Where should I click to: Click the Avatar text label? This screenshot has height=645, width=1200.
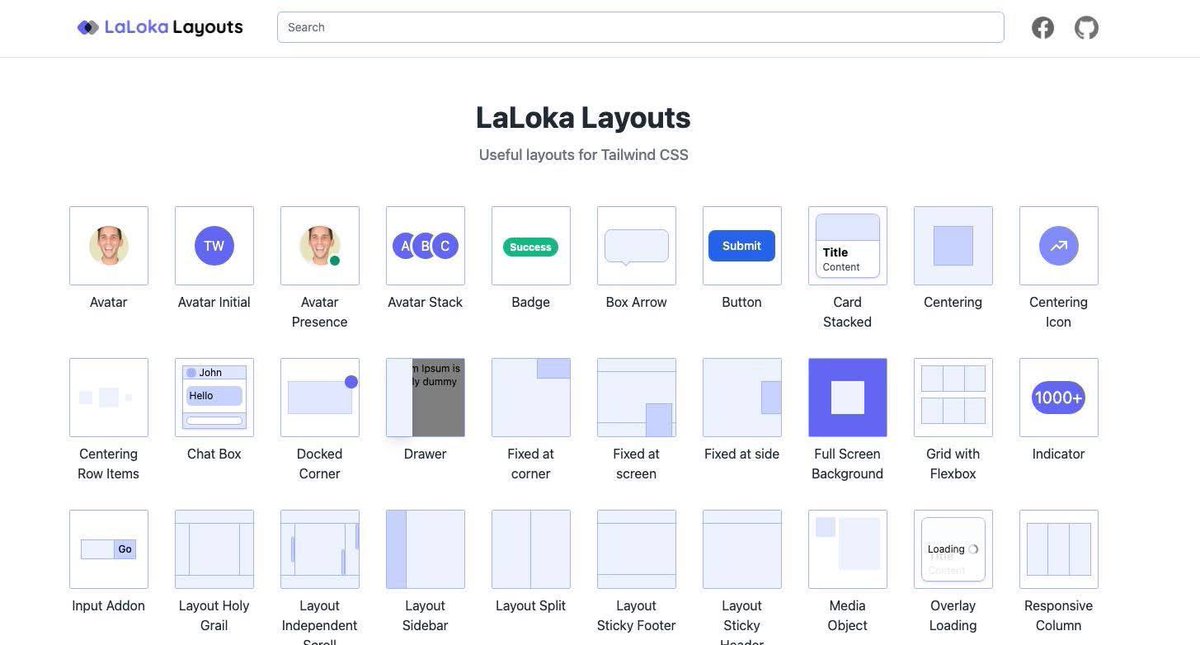tap(109, 302)
